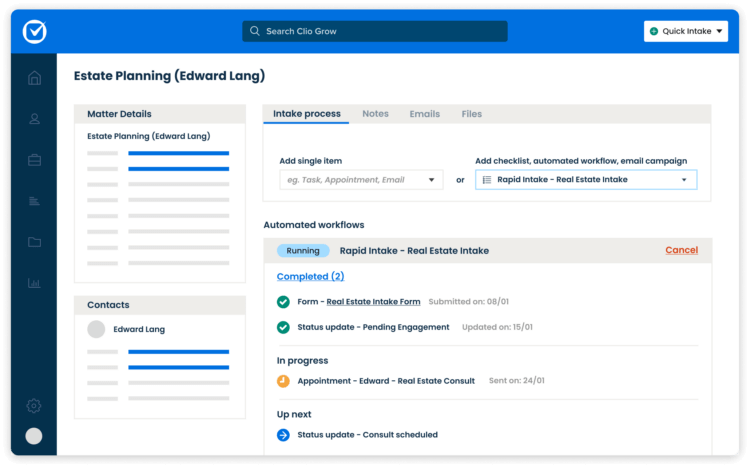Image resolution: width=750 pixels, height=468 pixels.
Task: Click the Sent on: 24/01 date
Action: [x=517, y=381]
